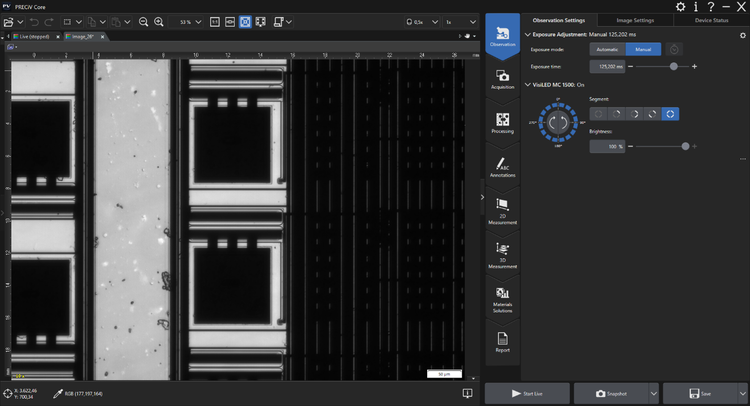Set exposure mode to Manual
750x406 pixels.
click(x=643, y=48)
